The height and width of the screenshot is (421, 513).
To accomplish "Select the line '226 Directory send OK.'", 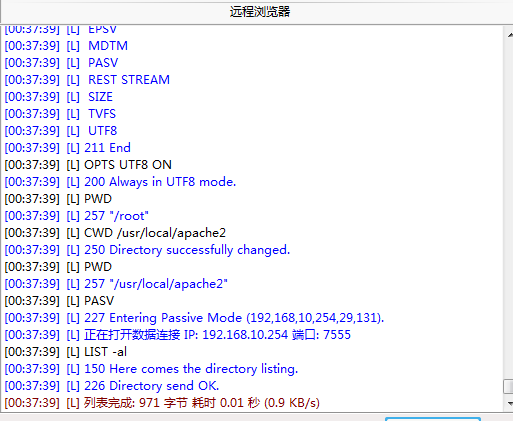I will point(112,386).
